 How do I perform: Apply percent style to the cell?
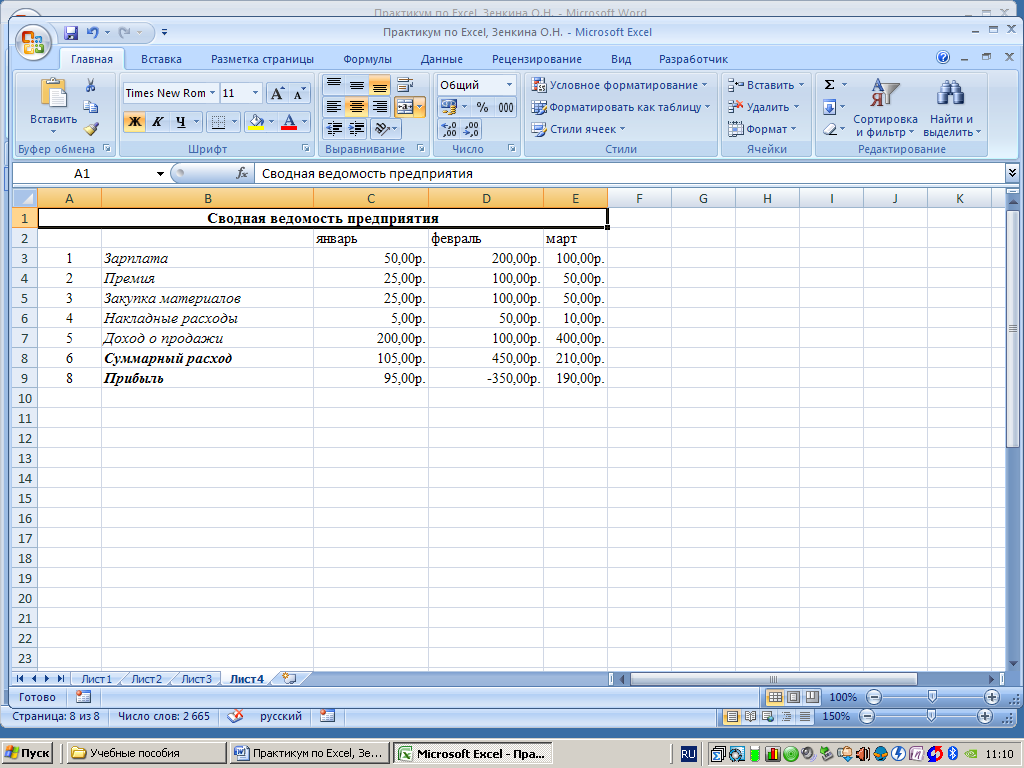[483, 107]
